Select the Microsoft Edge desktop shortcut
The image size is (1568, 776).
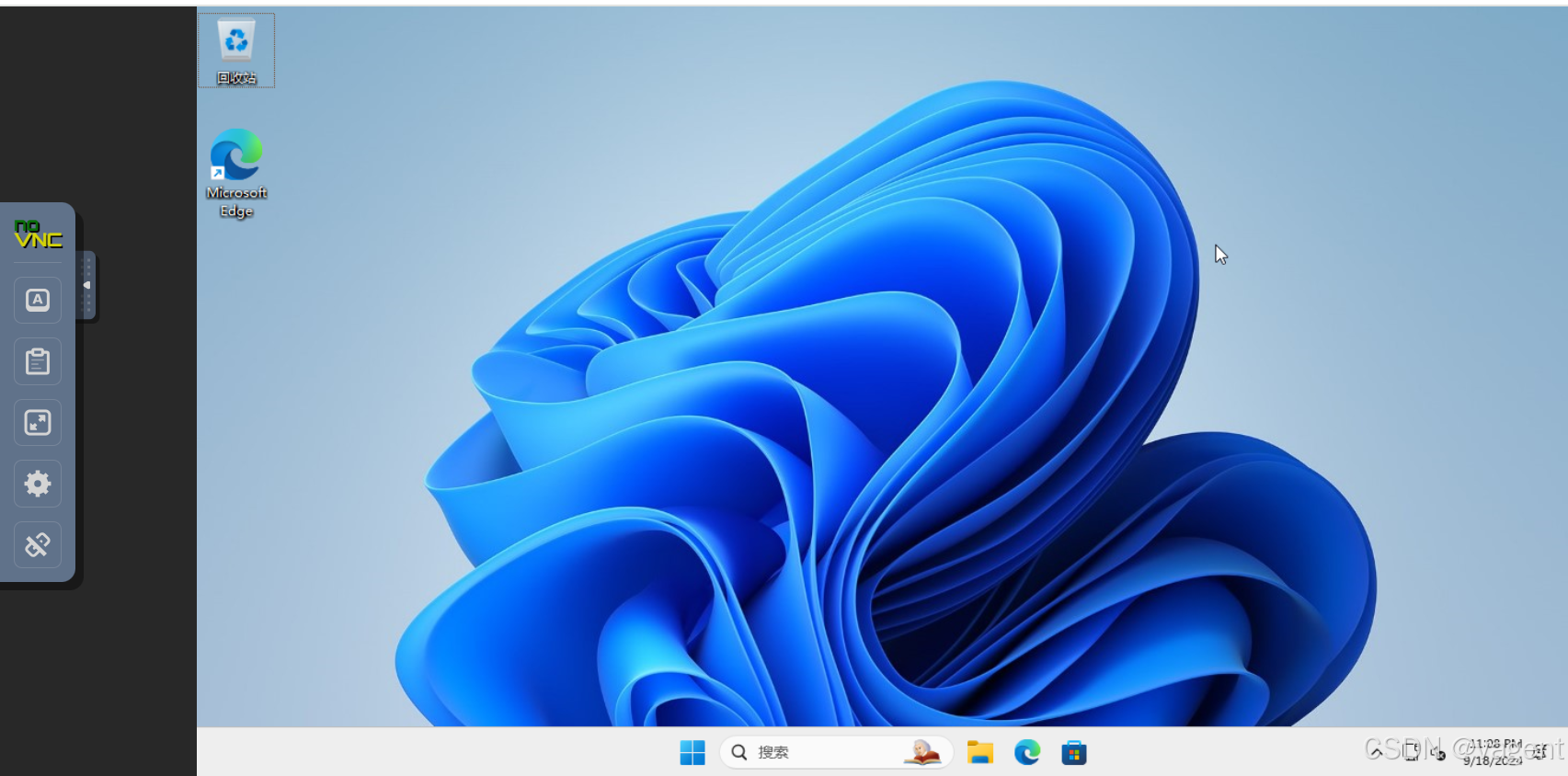(x=236, y=173)
